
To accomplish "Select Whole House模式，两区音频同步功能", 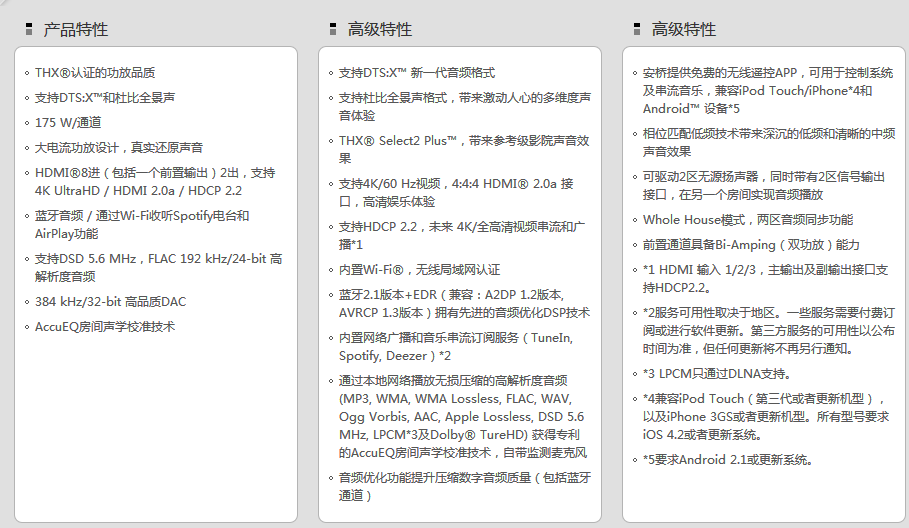I will pyautogui.click(x=748, y=220).
